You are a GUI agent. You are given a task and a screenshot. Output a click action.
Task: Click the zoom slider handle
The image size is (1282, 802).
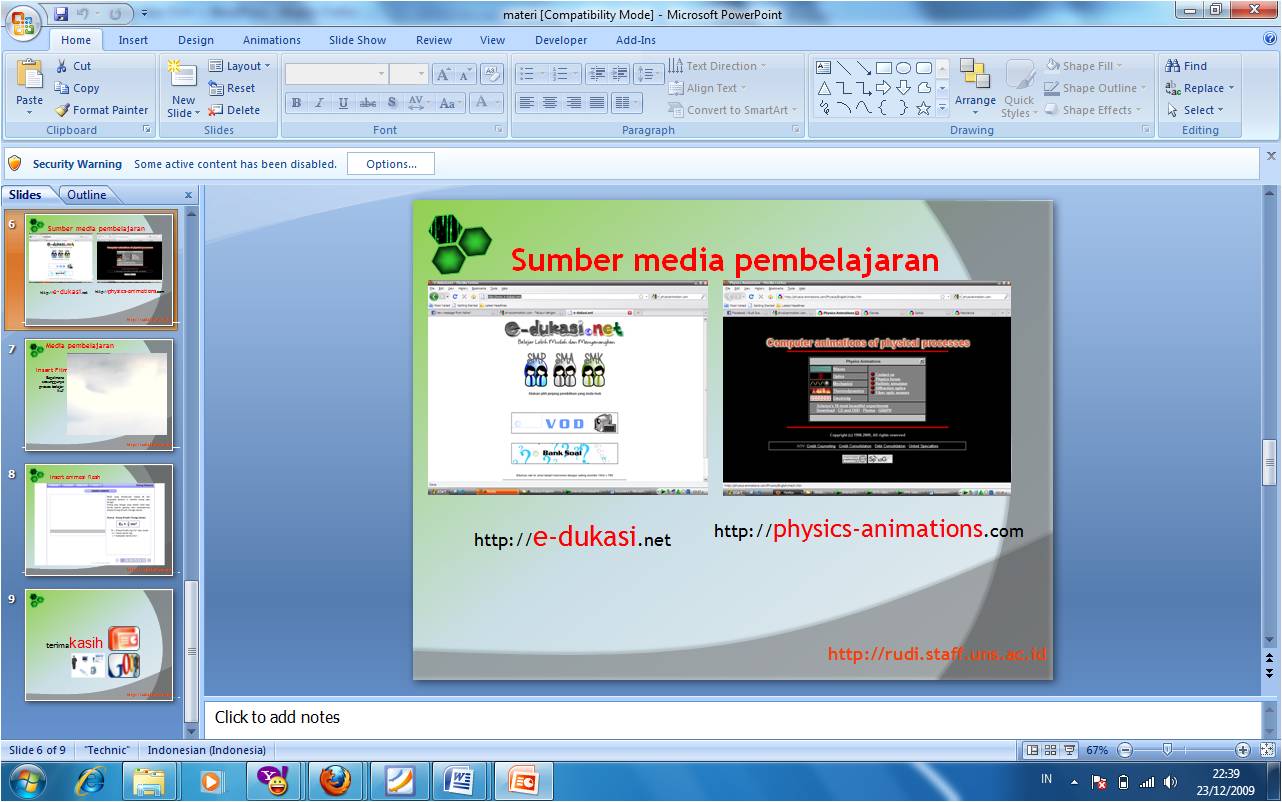[1167, 750]
